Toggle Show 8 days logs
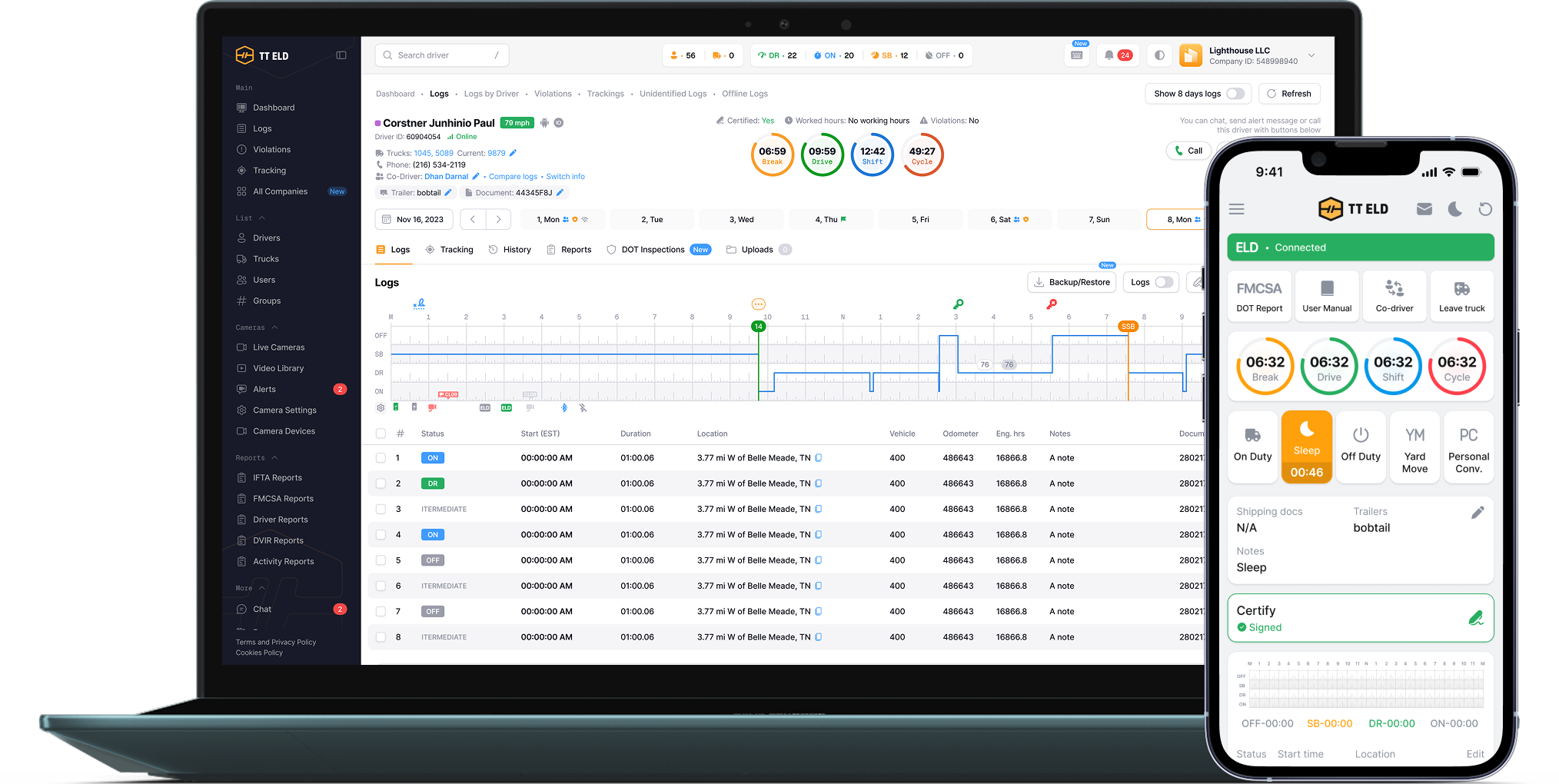Viewport: 1559px width, 784px height. click(1235, 93)
